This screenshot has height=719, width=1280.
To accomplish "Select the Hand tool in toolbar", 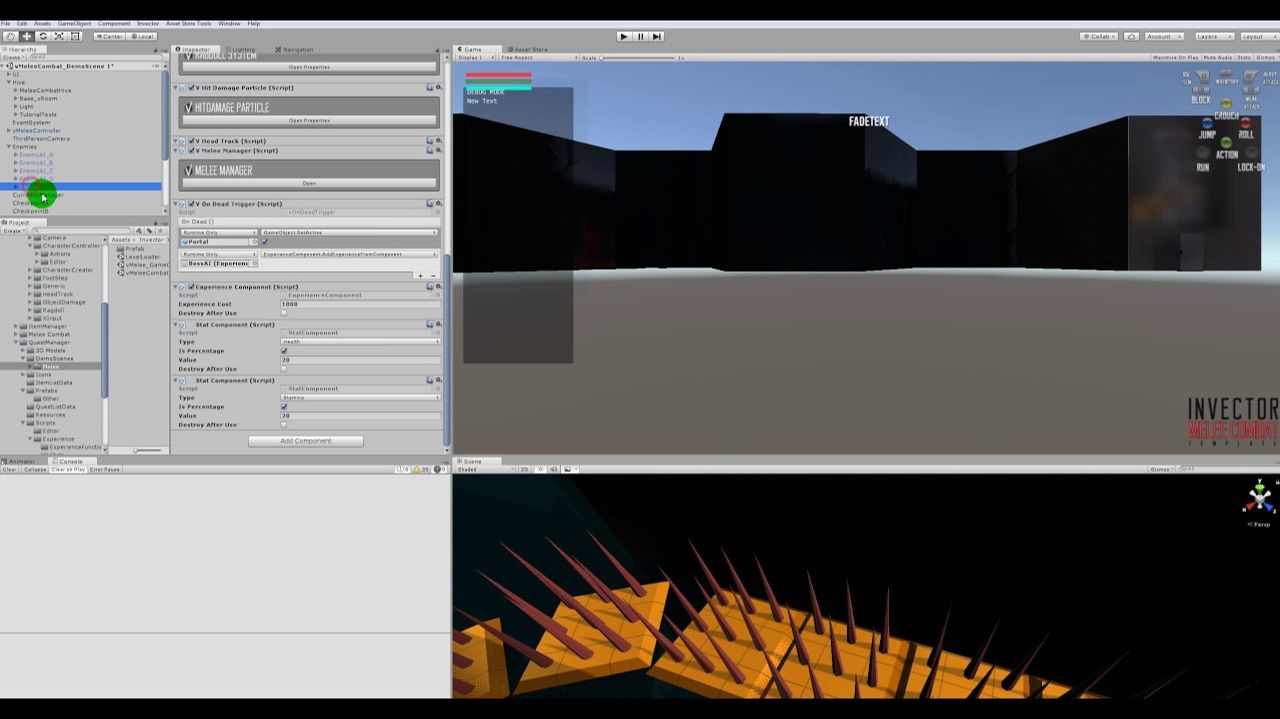I will tap(11, 36).
